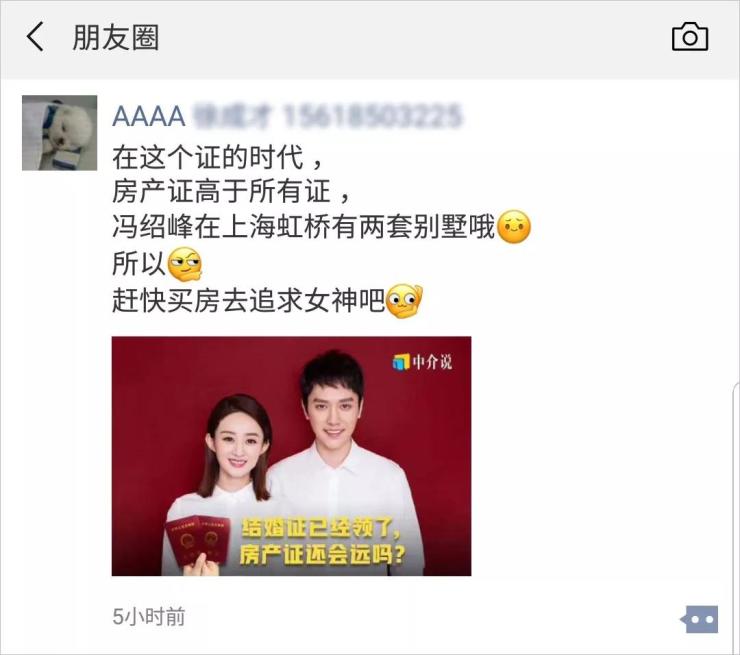Select the text line 在这个证的时代
Screen dimensions: 740x655
218,158
